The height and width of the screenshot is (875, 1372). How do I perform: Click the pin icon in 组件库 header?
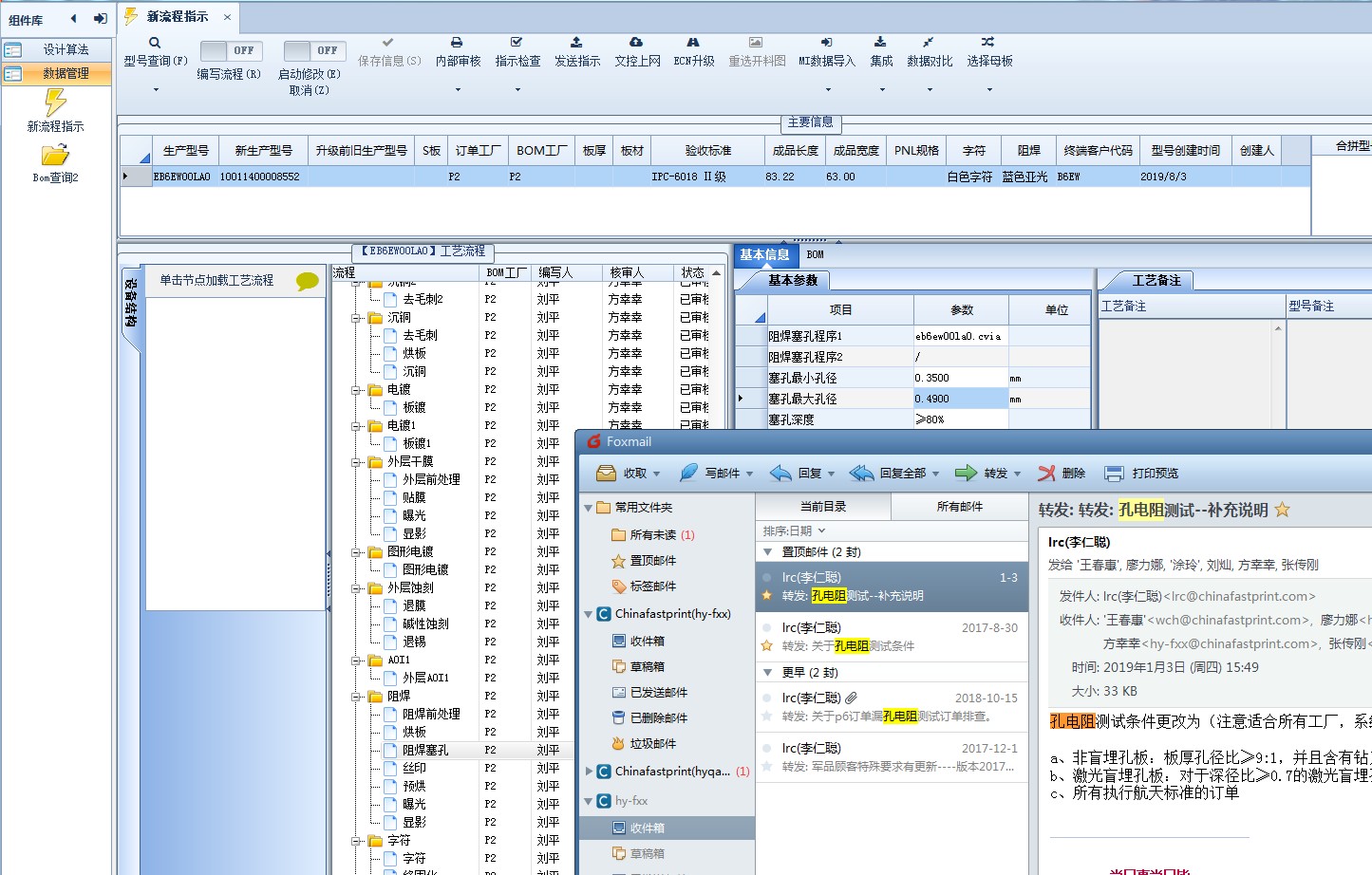point(100,19)
